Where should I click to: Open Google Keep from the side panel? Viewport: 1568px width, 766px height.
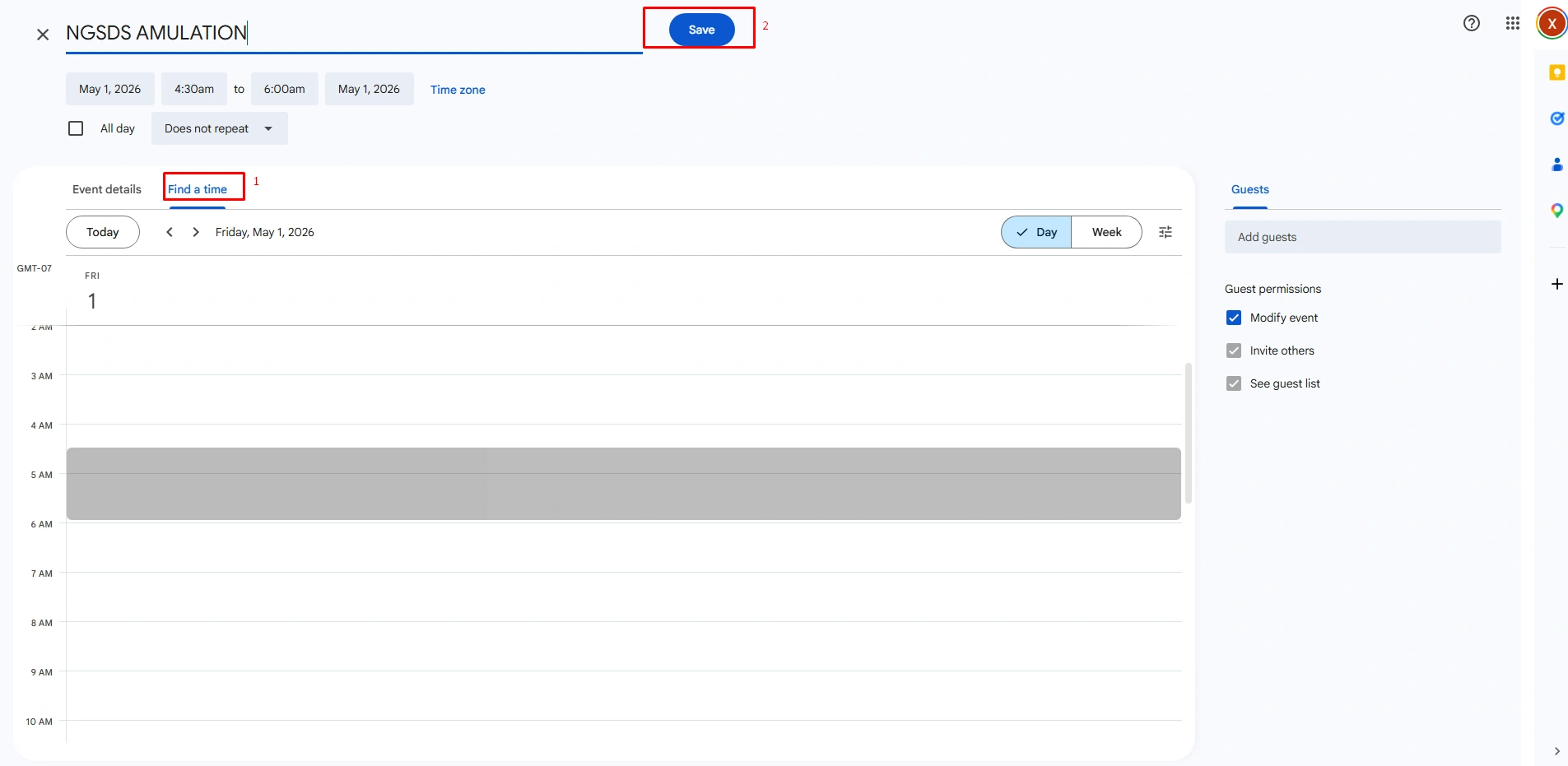(1556, 72)
